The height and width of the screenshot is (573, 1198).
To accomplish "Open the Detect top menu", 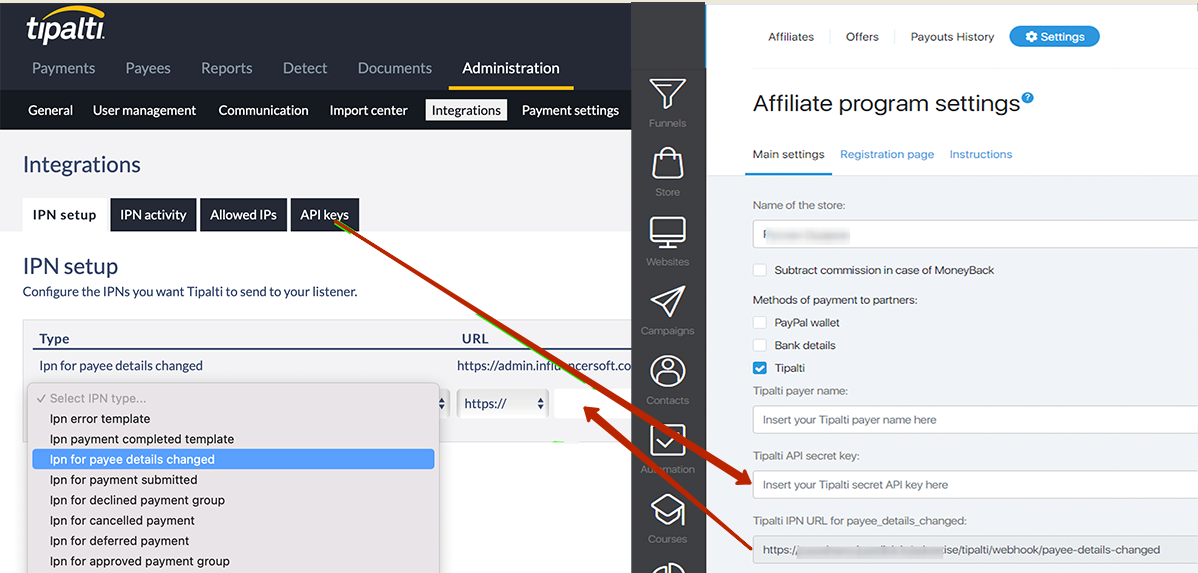I will click(x=305, y=68).
